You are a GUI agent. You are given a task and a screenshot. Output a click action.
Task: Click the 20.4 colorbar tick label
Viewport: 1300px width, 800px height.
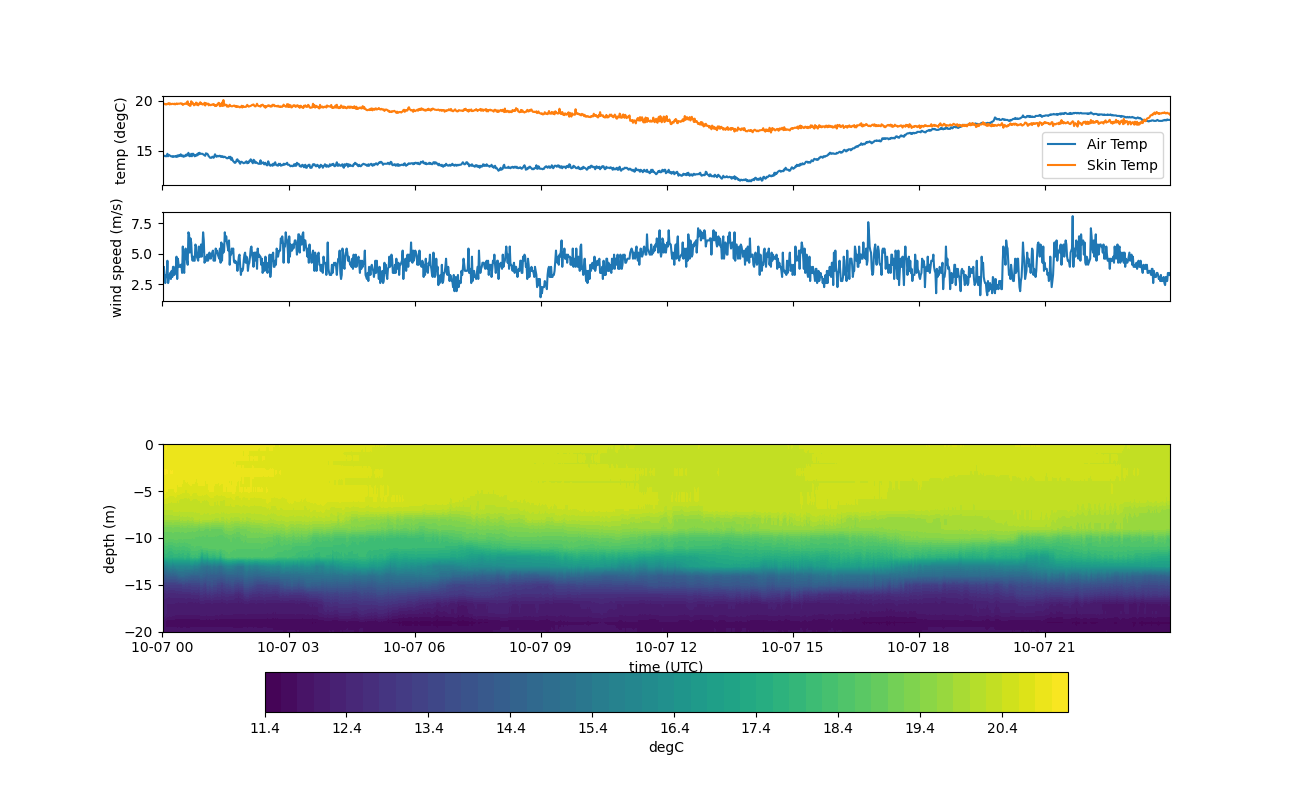[x=1002, y=729]
